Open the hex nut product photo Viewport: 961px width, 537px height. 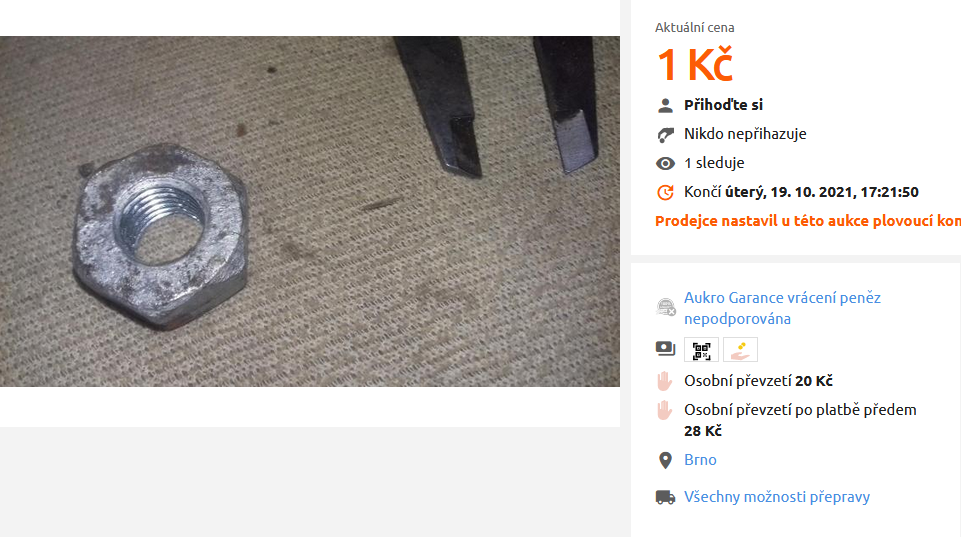[x=310, y=211]
